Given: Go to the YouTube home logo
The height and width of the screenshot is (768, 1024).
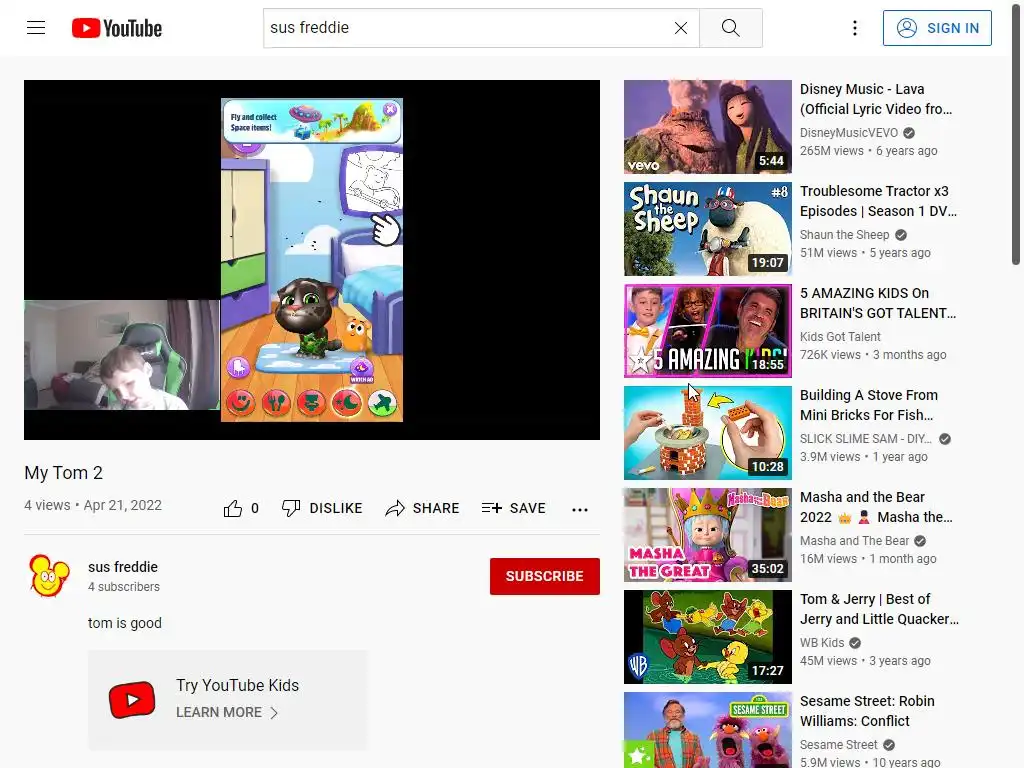Looking at the screenshot, I should point(117,28).
